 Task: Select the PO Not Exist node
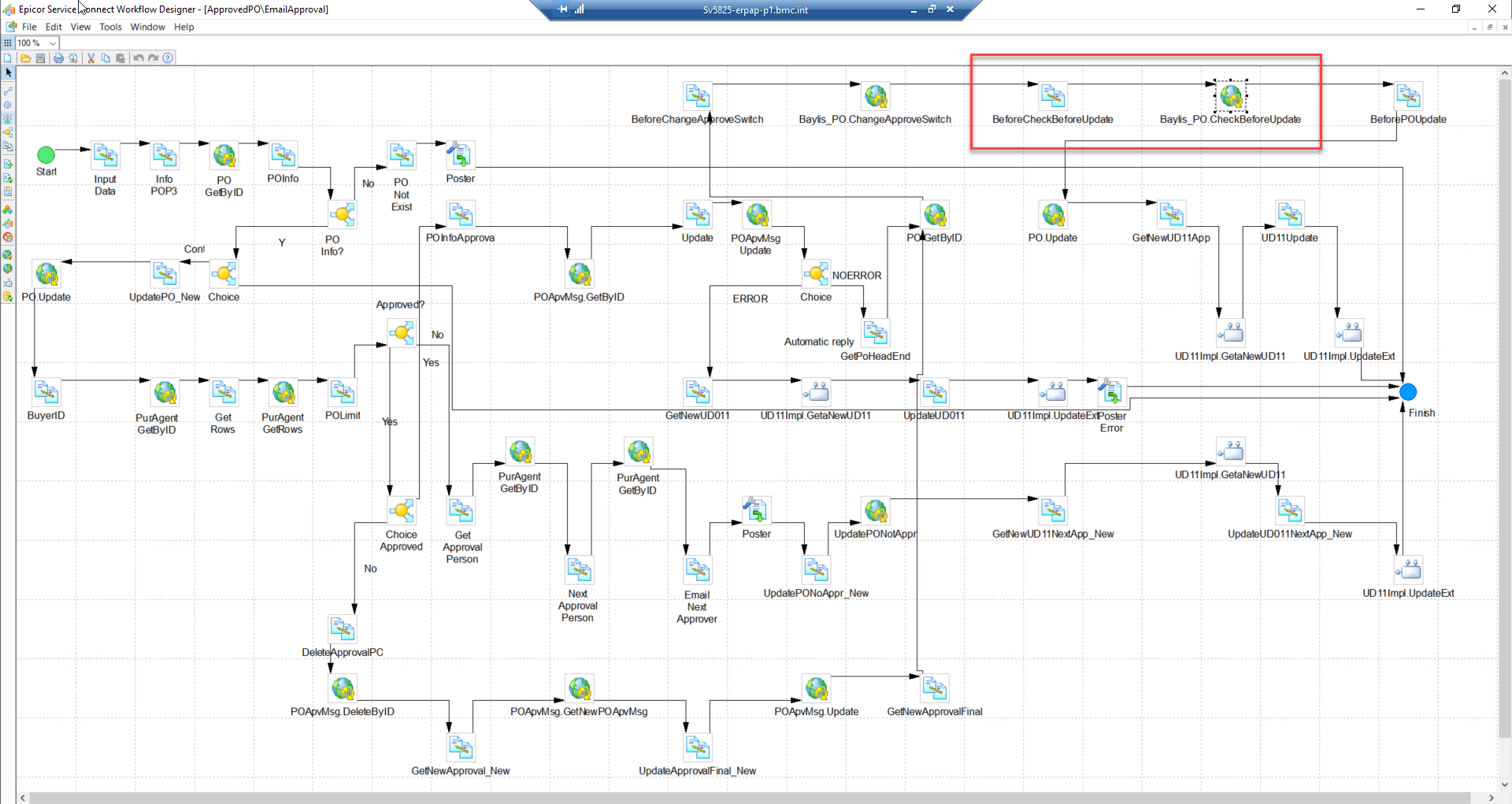tap(402, 156)
